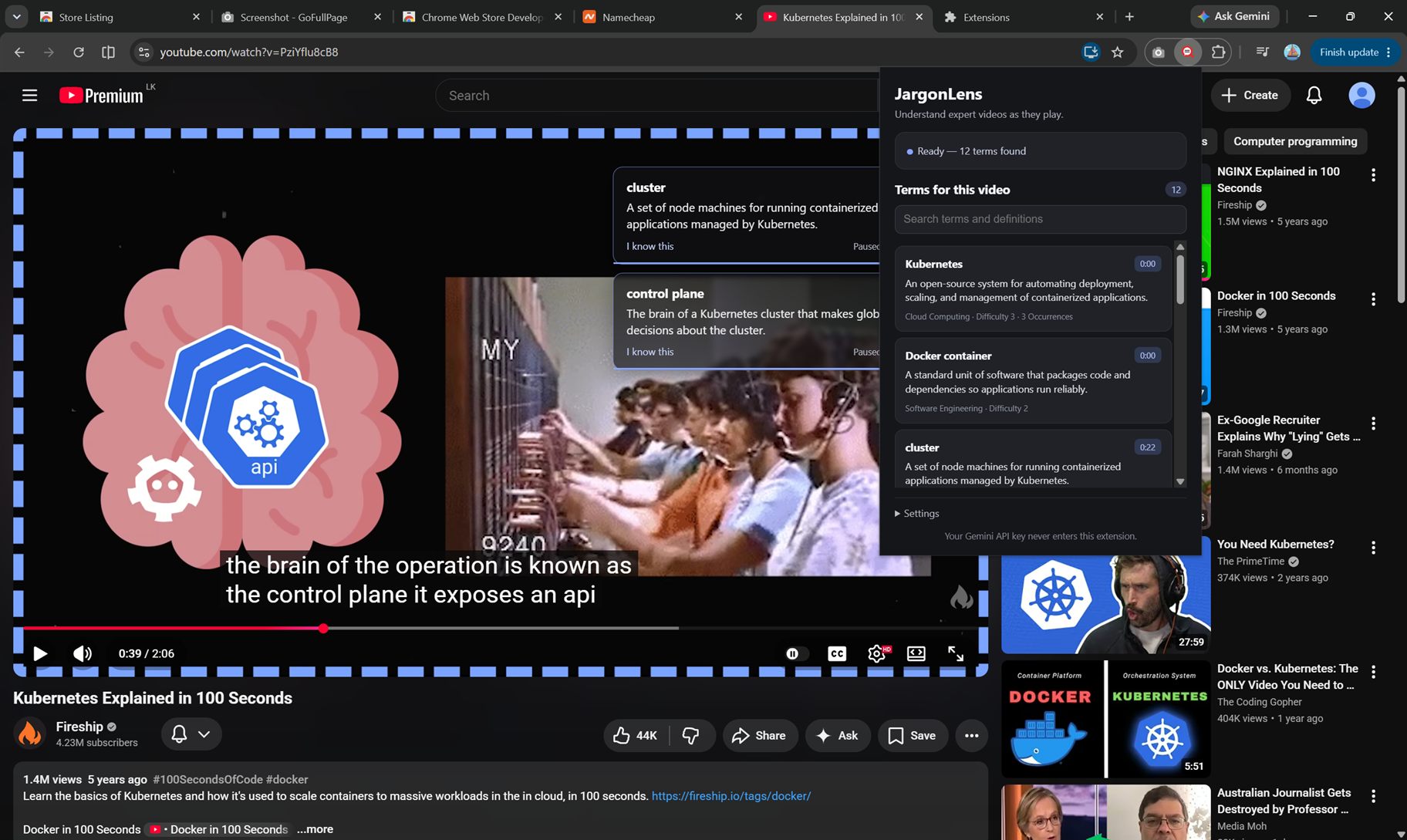The image size is (1407, 840).
Task: Open the YouTube account avatar menu
Action: click(x=1361, y=95)
